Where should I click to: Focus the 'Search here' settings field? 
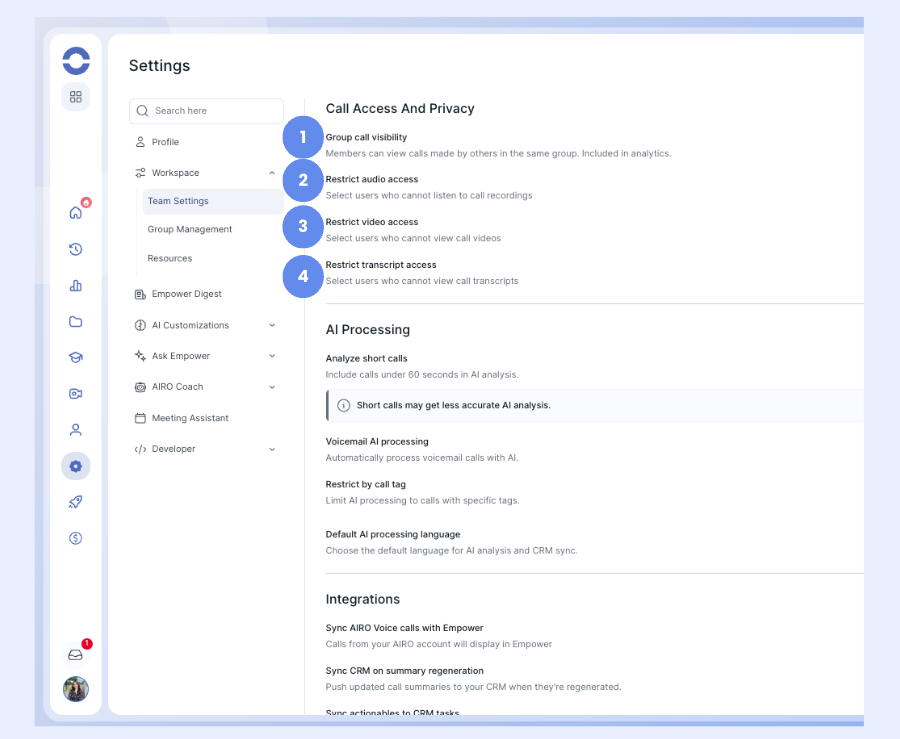[207, 111]
